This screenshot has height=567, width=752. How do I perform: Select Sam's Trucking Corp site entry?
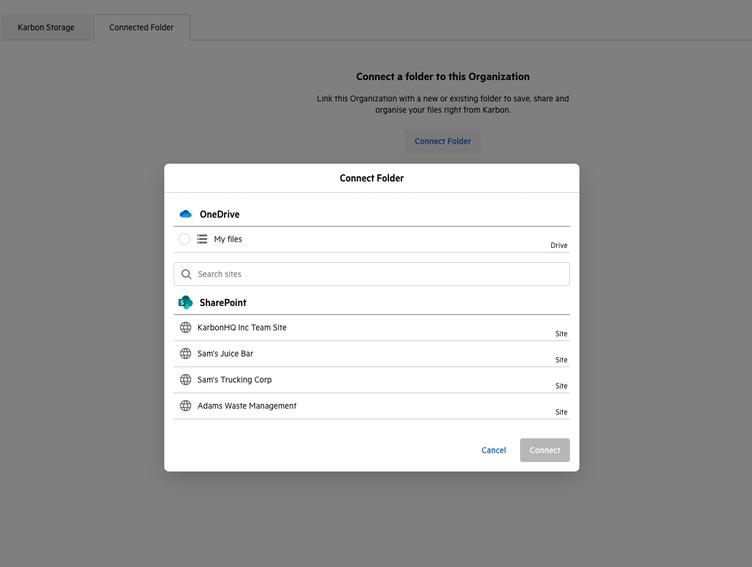(x=371, y=381)
